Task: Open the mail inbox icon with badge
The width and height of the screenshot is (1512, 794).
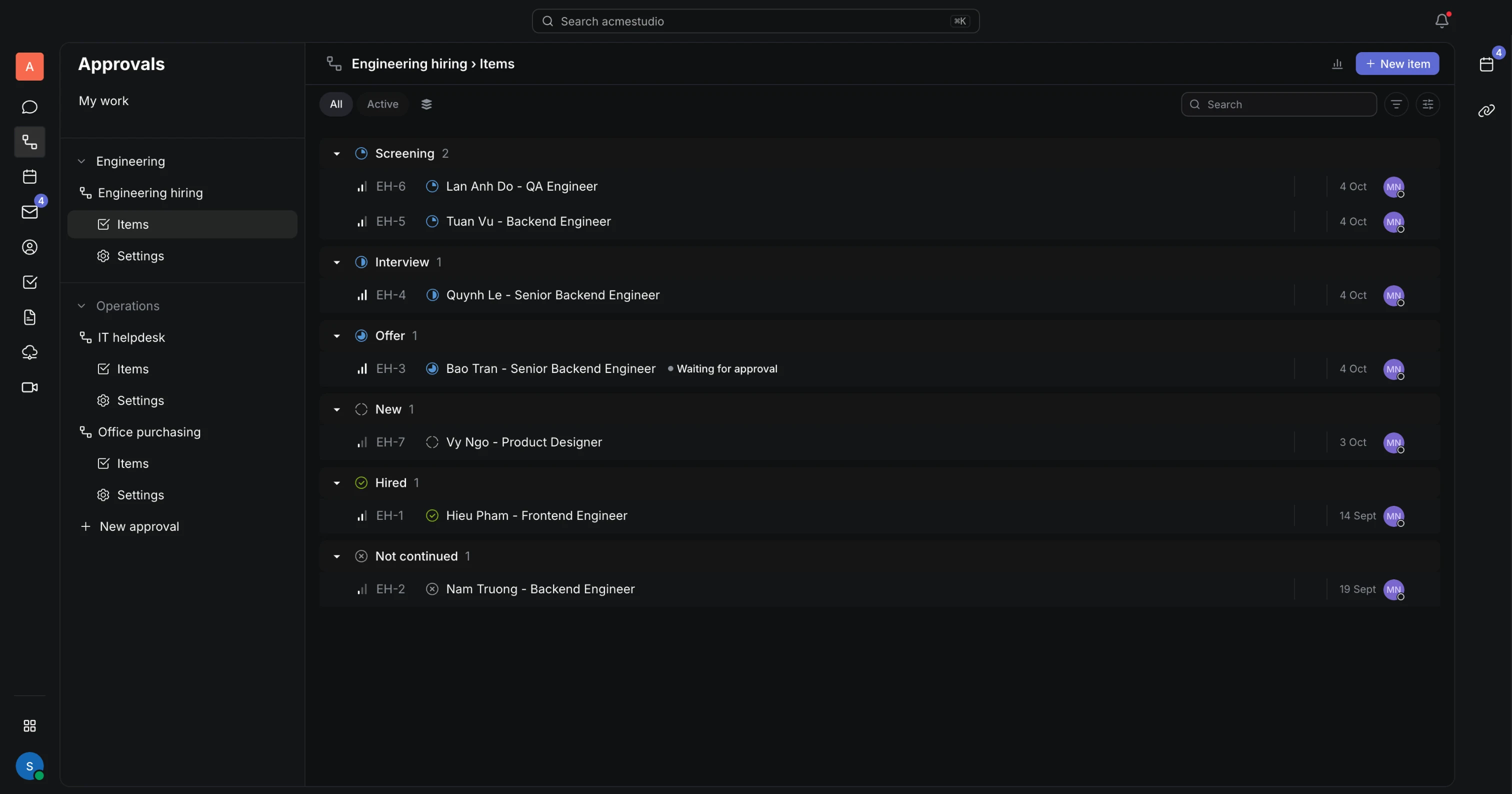Action: [x=29, y=212]
